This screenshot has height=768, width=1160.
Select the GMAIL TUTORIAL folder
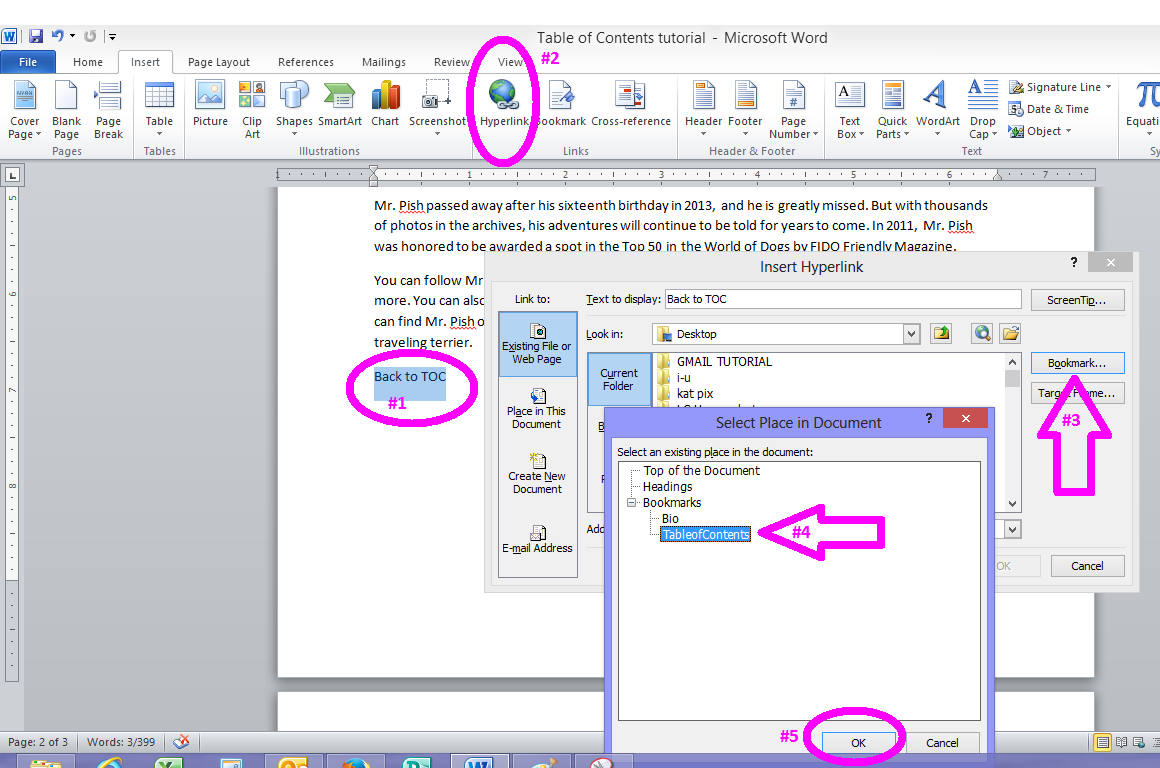(x=715, y=361)
